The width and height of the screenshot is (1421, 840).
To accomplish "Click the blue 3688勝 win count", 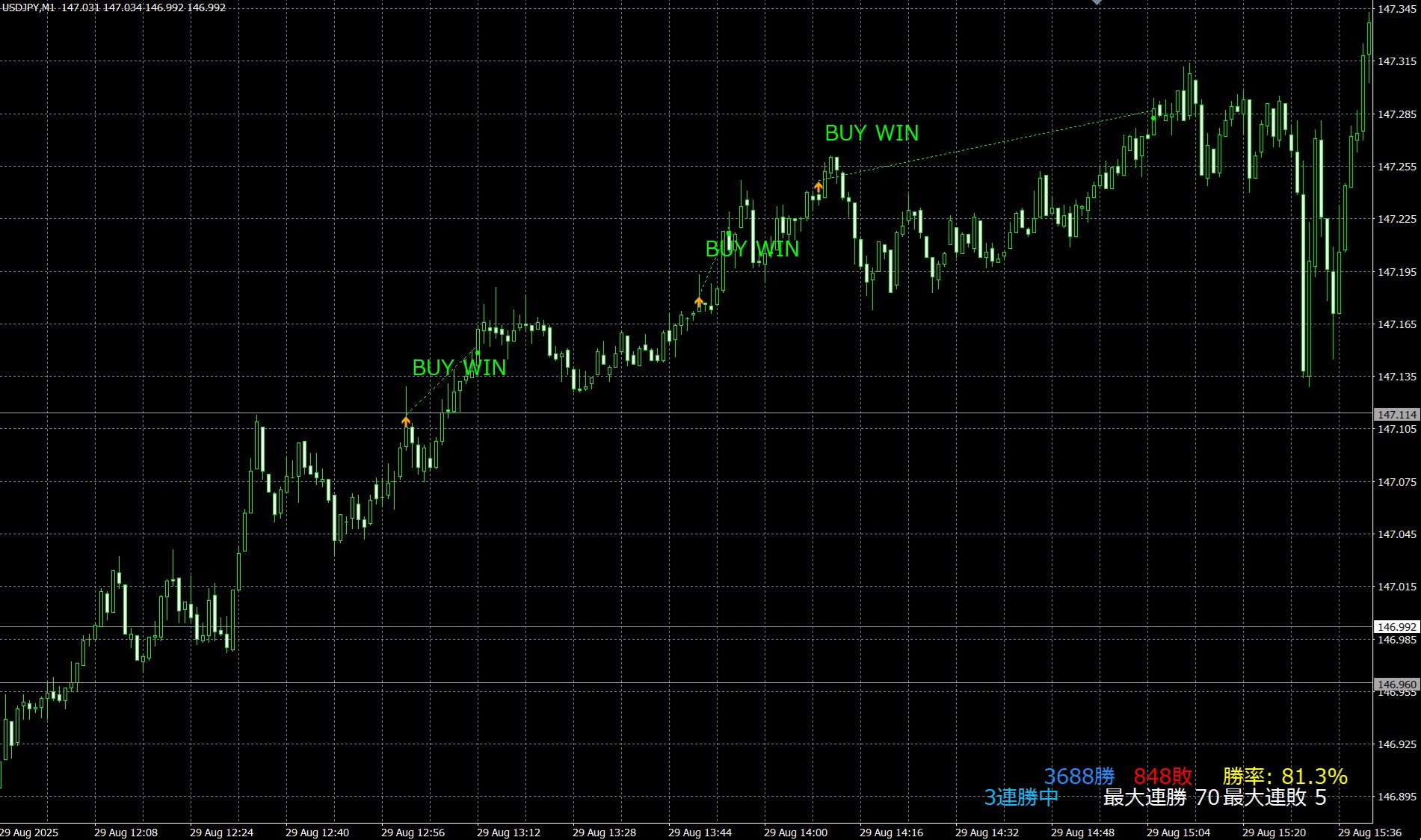I will 1079,776.
